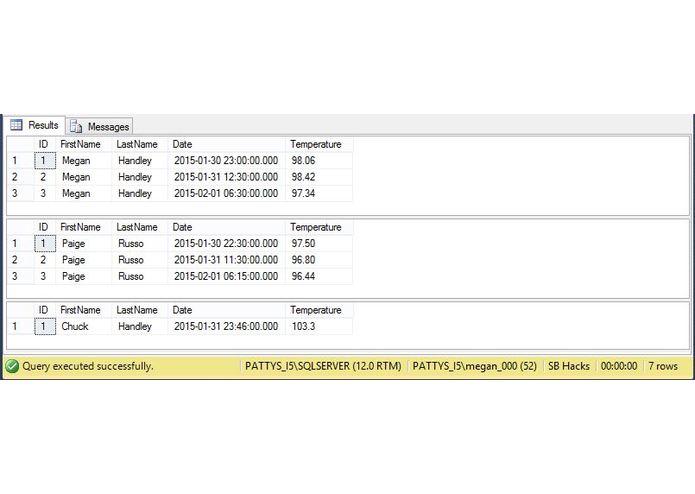Click the ID header in Paige's grid
The width and height of the screenshot is (695, 494).
tap(45, 227)
